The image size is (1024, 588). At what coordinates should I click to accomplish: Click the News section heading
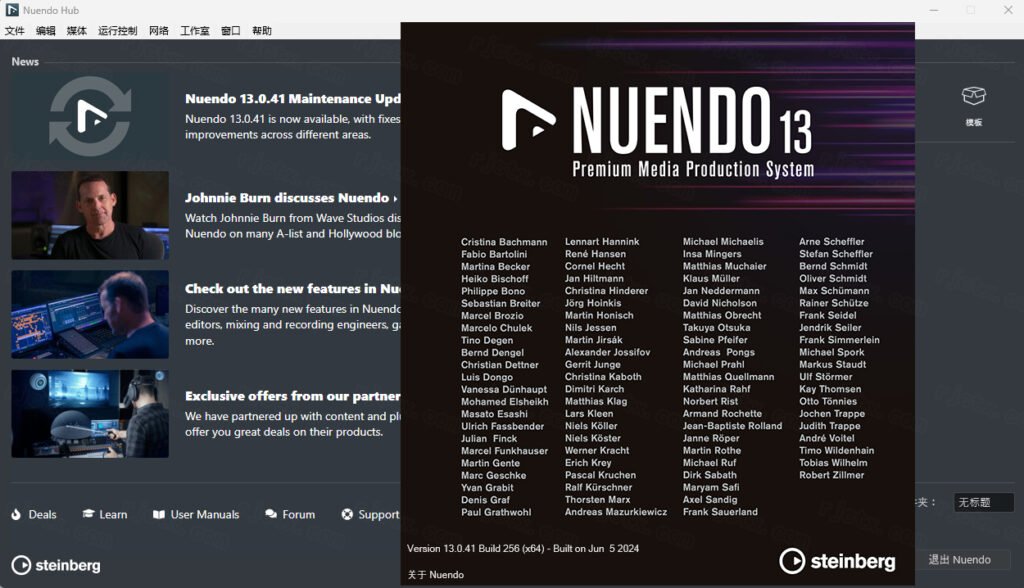click(x=25, y=61)
